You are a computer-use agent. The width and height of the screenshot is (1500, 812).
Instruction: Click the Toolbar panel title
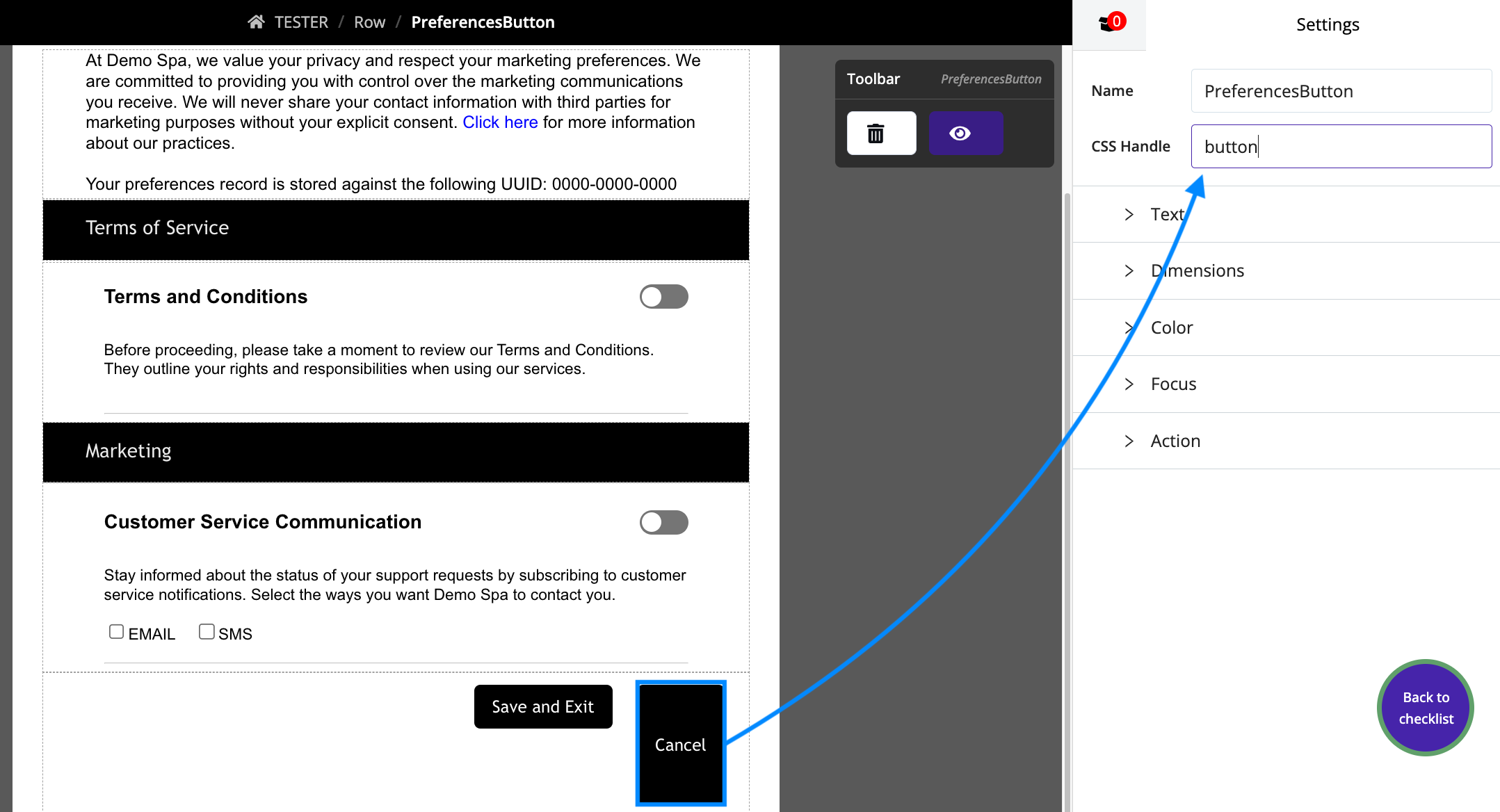pos(873,79)
